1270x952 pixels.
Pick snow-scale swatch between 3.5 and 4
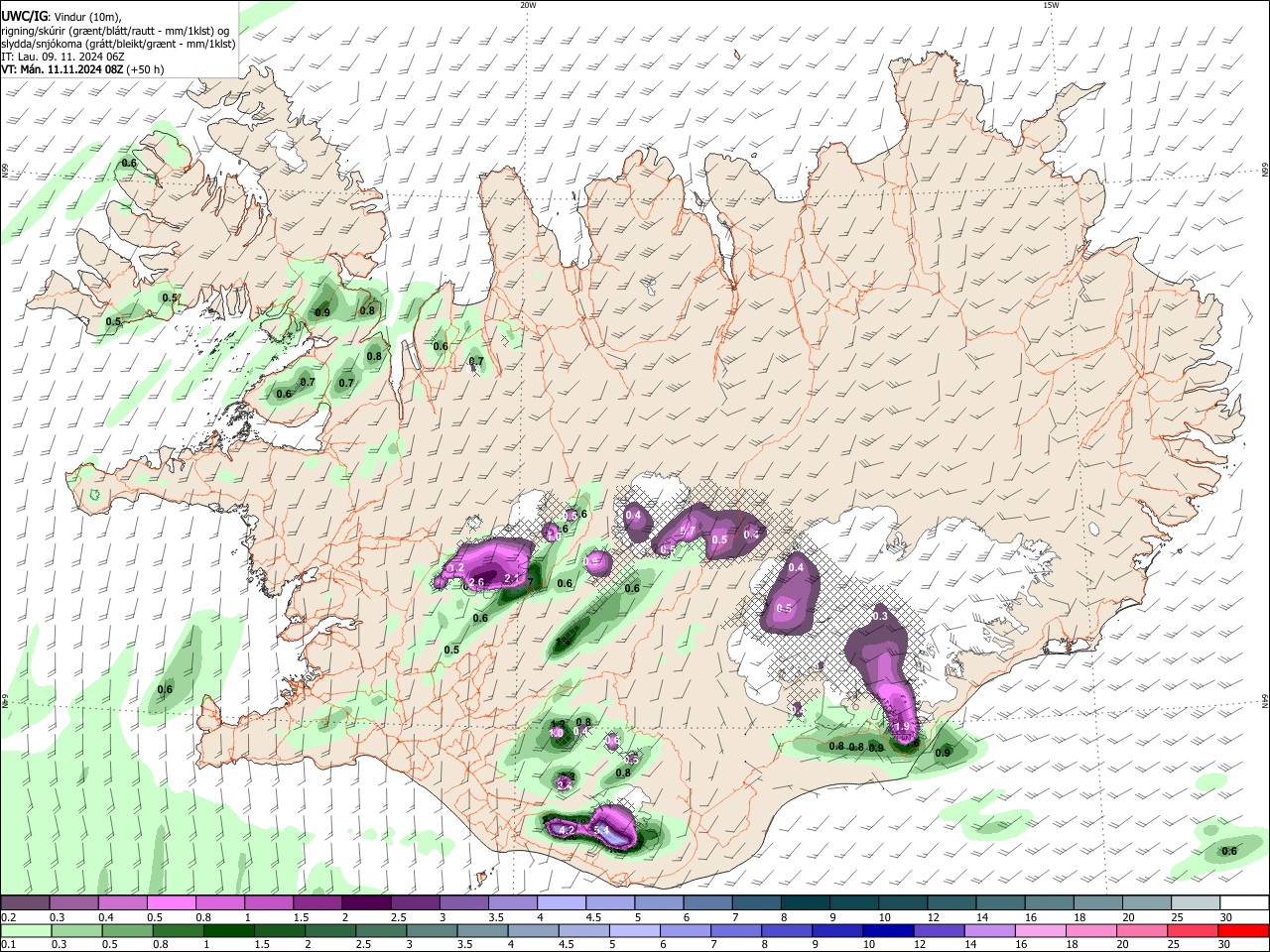(x=511, y=903)
